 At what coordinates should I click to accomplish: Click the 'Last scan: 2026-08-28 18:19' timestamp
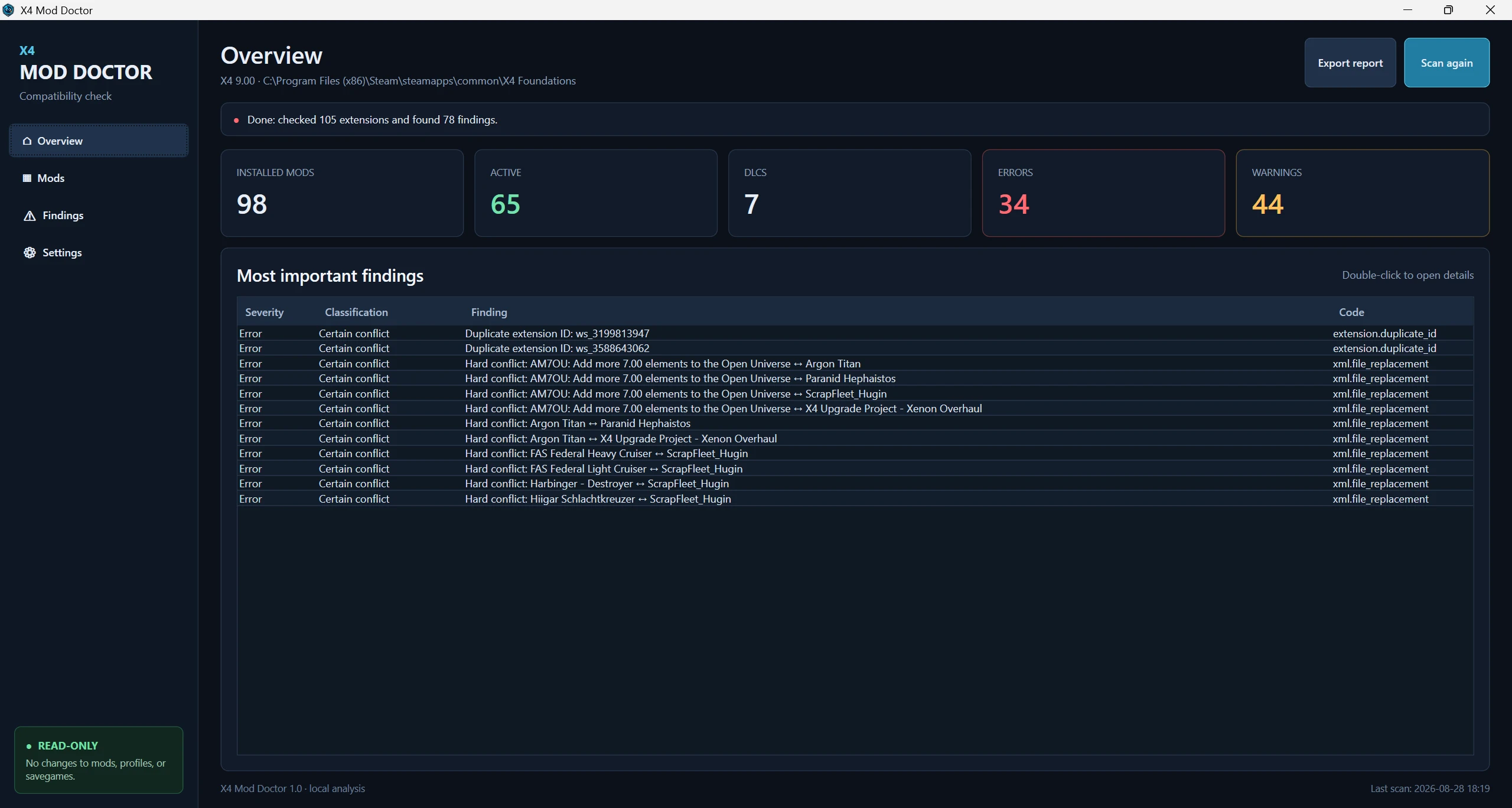tap(1430, 789)
